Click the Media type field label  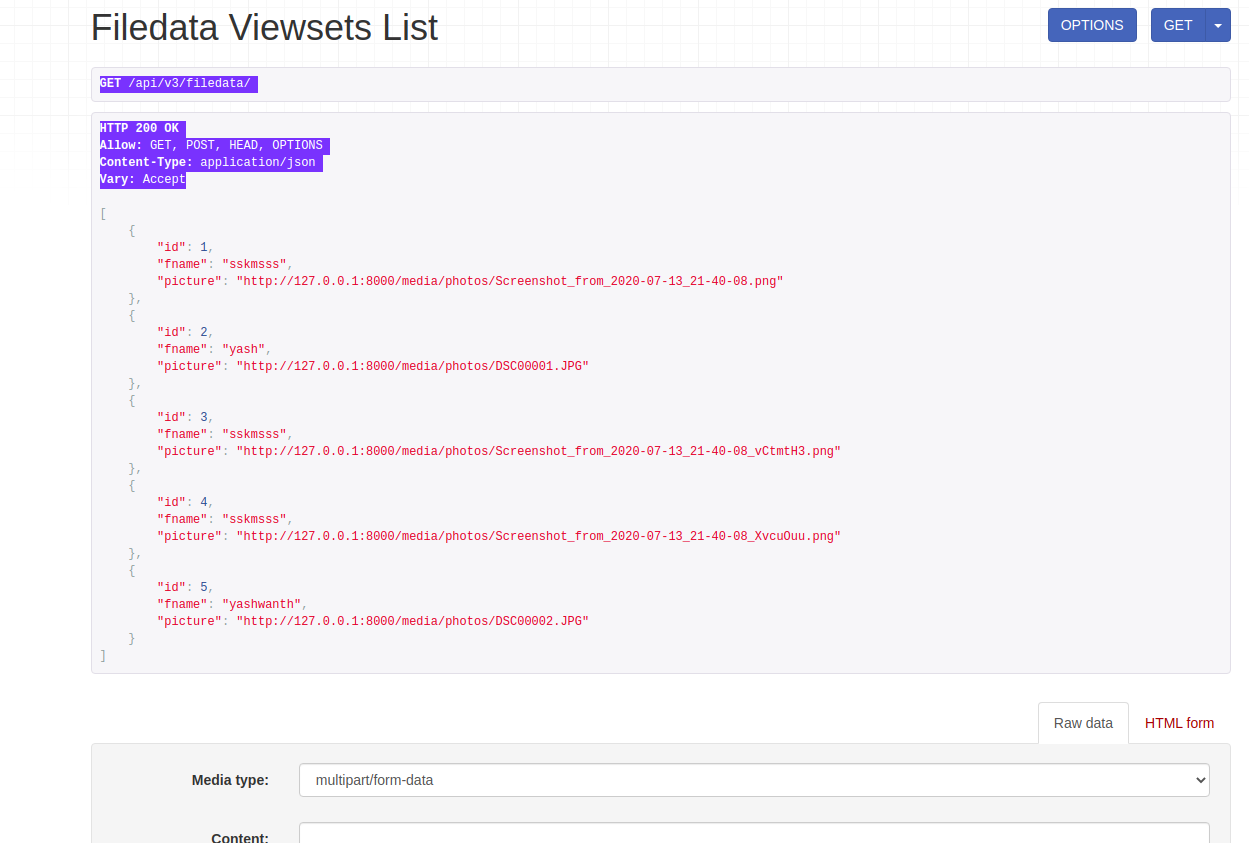coord(230,780)
